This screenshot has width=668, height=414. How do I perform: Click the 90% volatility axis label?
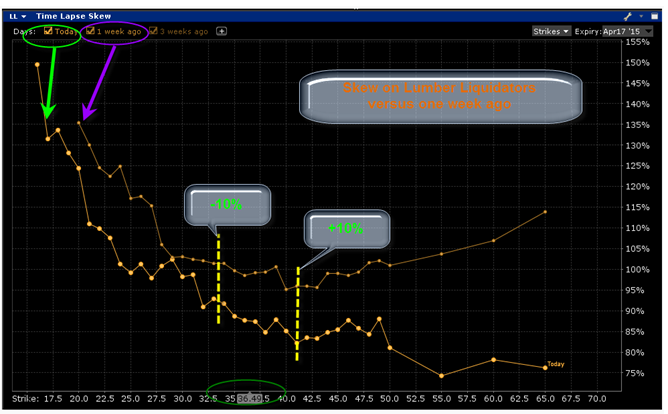click(637, 311)
